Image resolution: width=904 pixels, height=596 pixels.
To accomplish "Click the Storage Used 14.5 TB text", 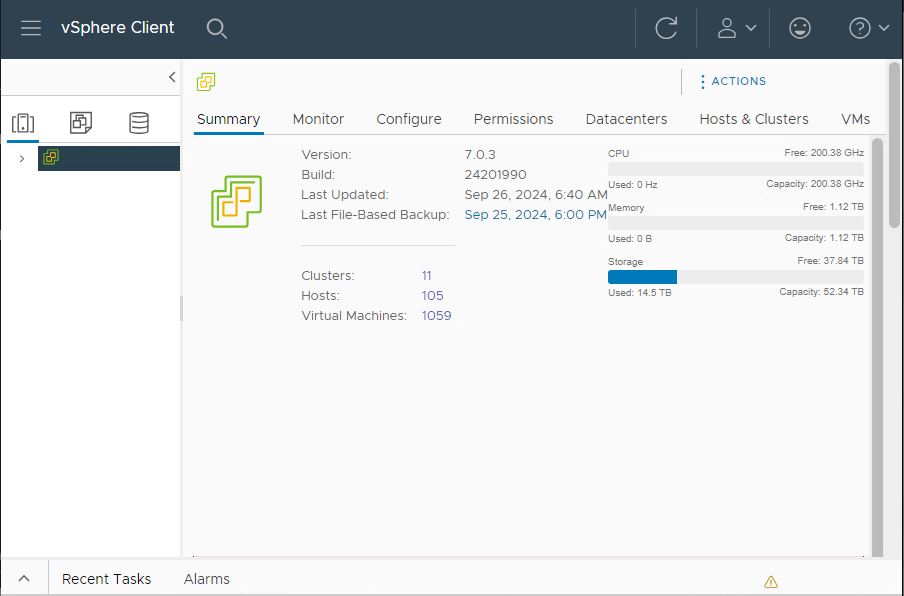I will (639, 293).
